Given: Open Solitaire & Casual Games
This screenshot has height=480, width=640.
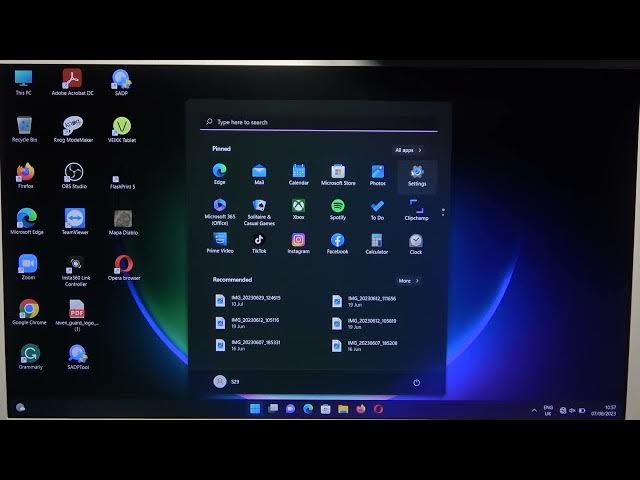Looking at the screenshot, I should click(259, 212).
